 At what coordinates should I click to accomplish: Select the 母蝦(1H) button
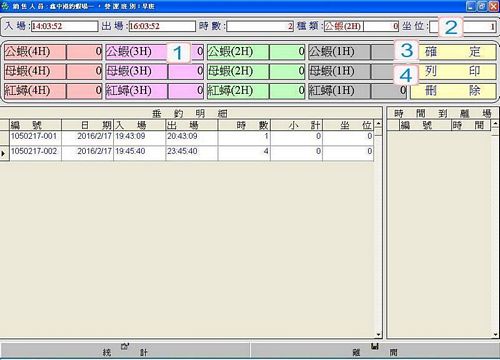(339, 72)
